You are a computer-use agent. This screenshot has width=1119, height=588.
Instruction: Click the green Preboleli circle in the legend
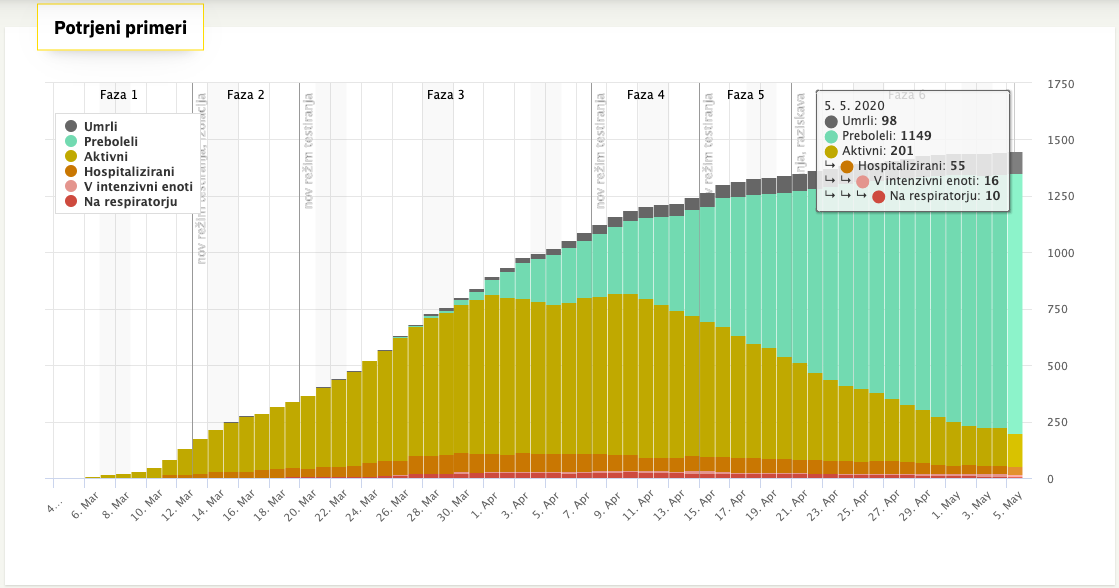[71, 142]
